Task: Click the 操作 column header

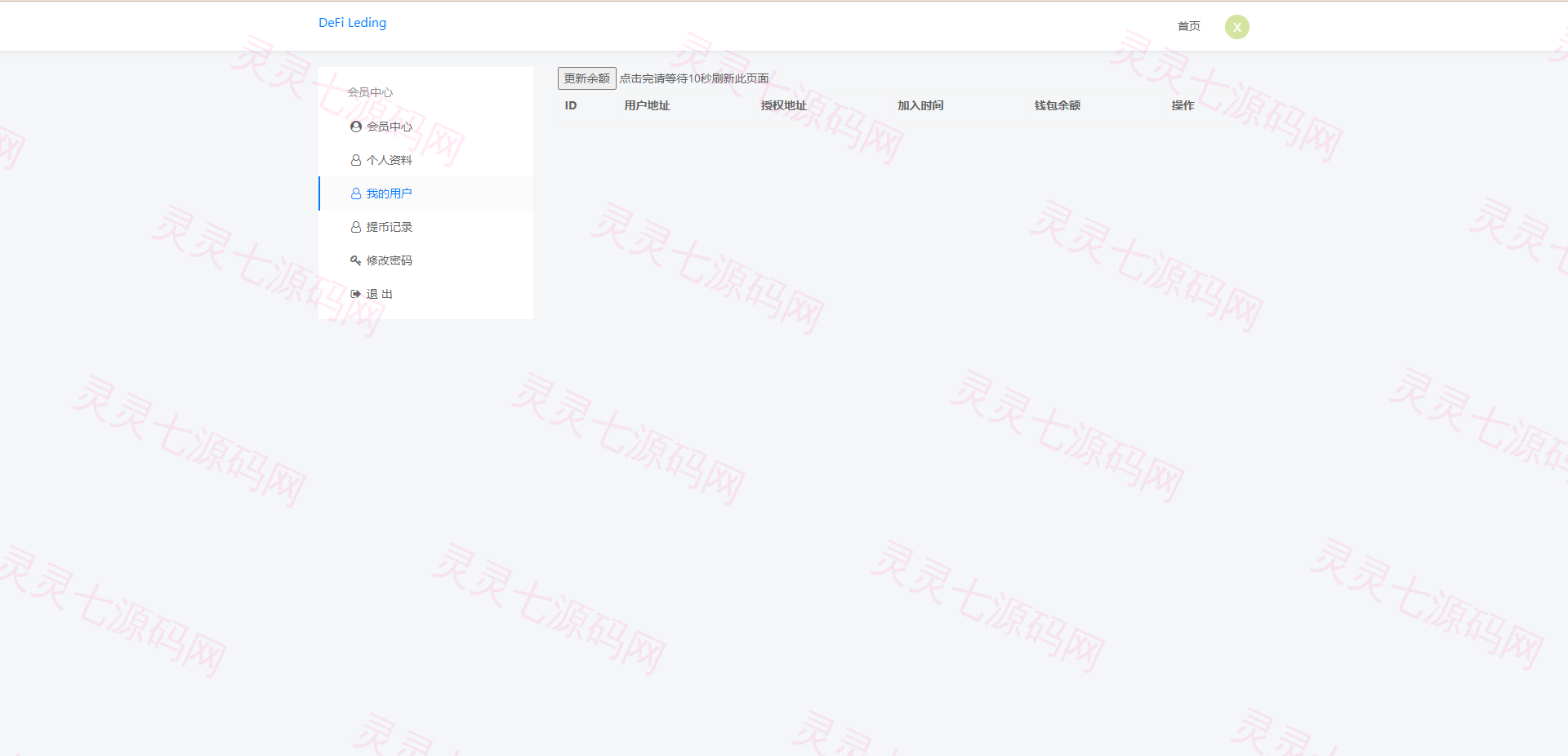Action: click(x=1183, y=105)
